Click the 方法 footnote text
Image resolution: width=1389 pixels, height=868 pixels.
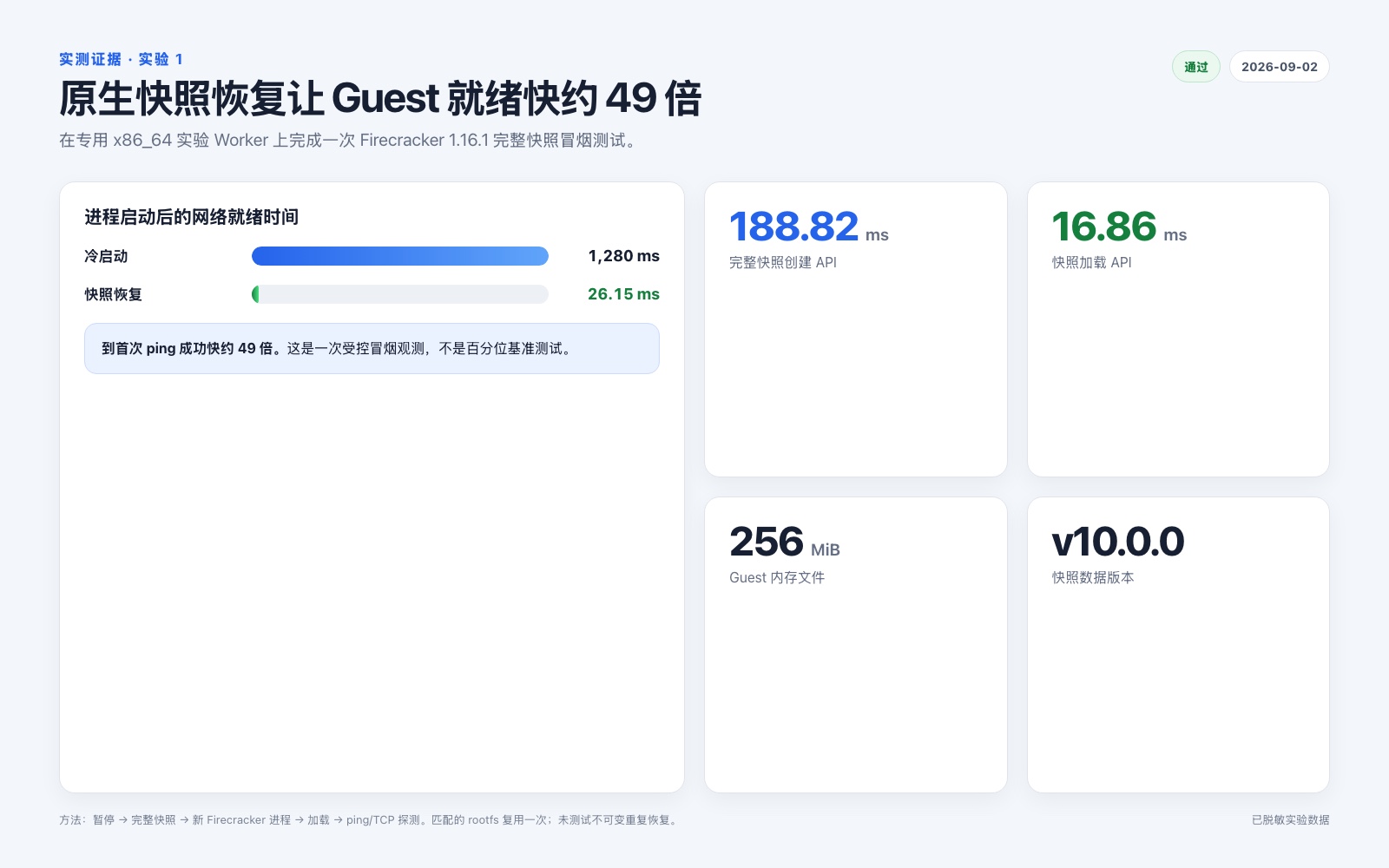pos(370,819)
